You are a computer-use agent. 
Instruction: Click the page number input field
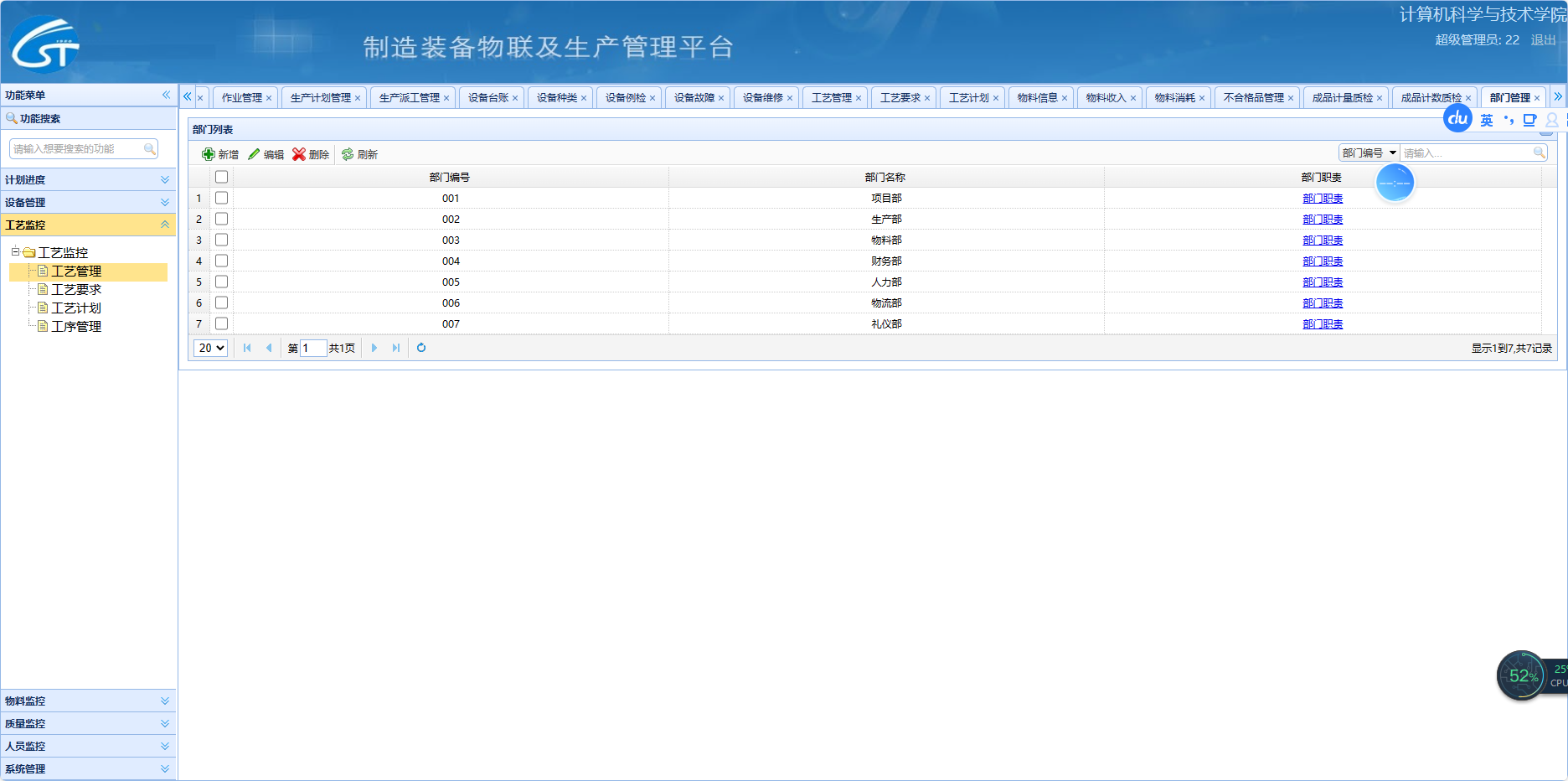[312, 348]
